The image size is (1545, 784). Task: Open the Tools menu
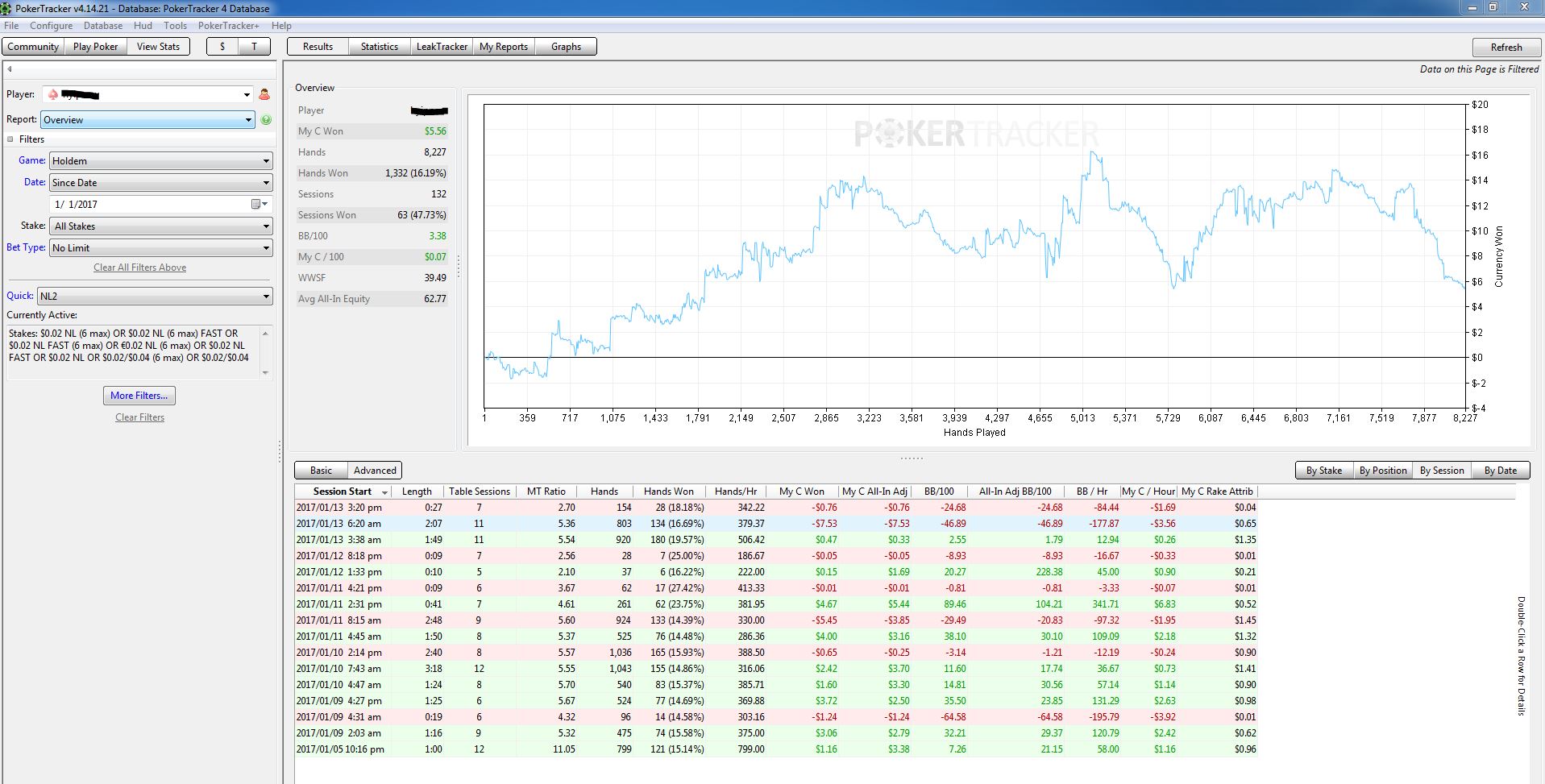175,26
